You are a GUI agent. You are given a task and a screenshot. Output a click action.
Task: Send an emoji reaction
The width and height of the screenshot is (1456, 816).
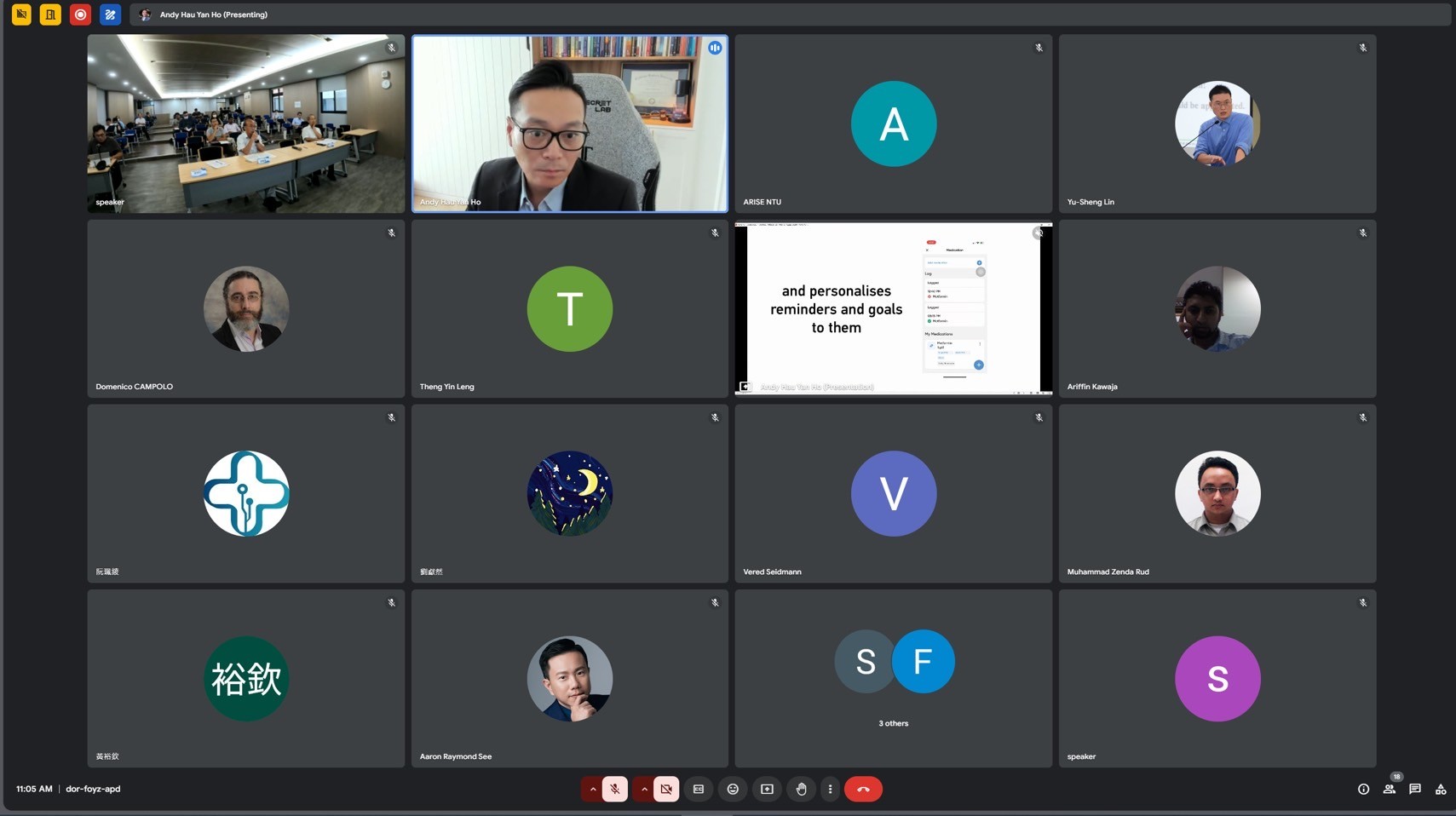coord(733,789)
